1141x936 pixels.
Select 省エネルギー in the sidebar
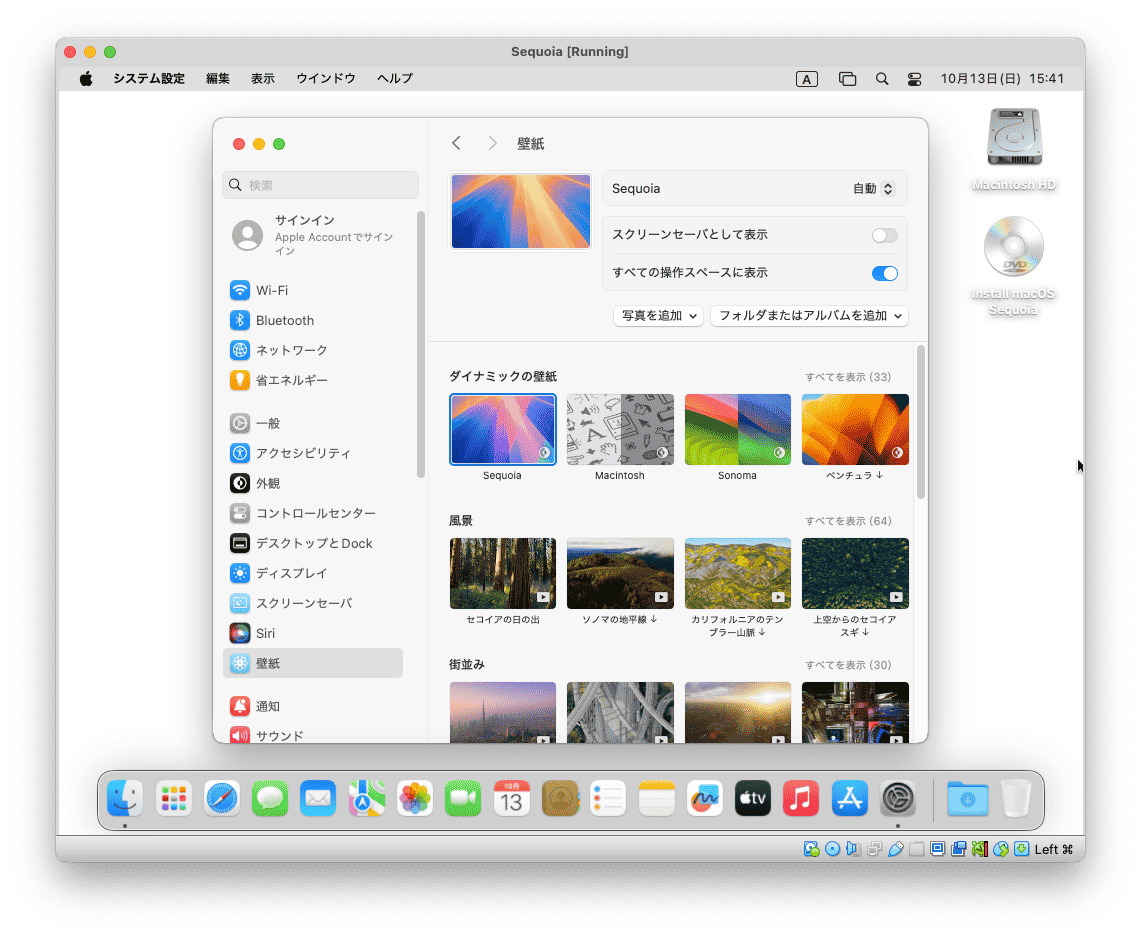(313, 380)
